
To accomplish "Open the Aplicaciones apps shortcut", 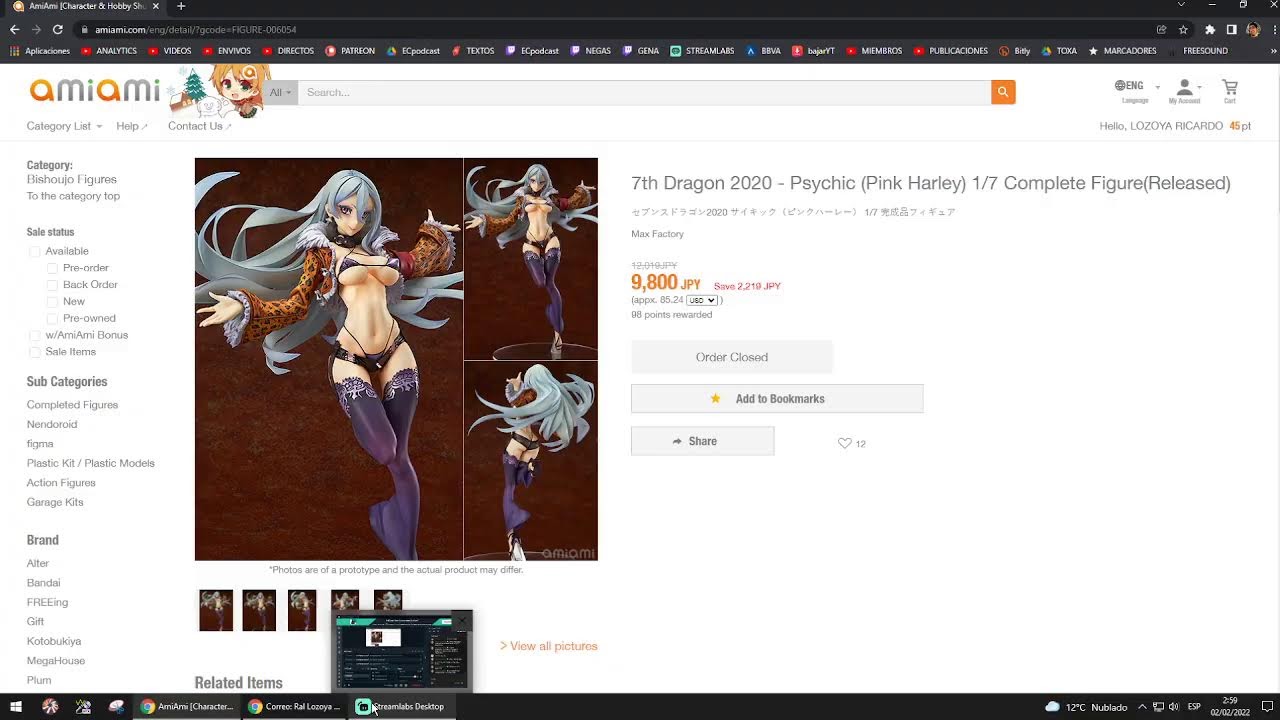I will (x=40, y=50).
